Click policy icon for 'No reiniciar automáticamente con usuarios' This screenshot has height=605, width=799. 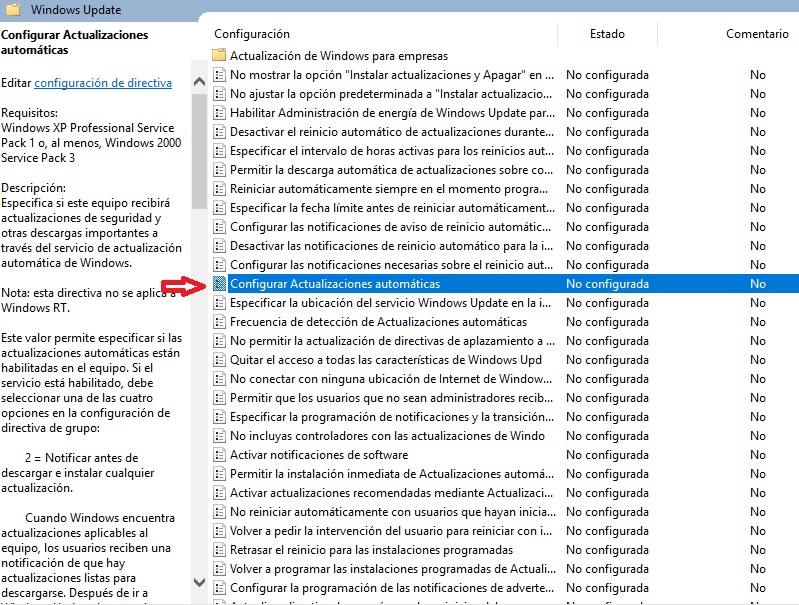coord(219,512)
